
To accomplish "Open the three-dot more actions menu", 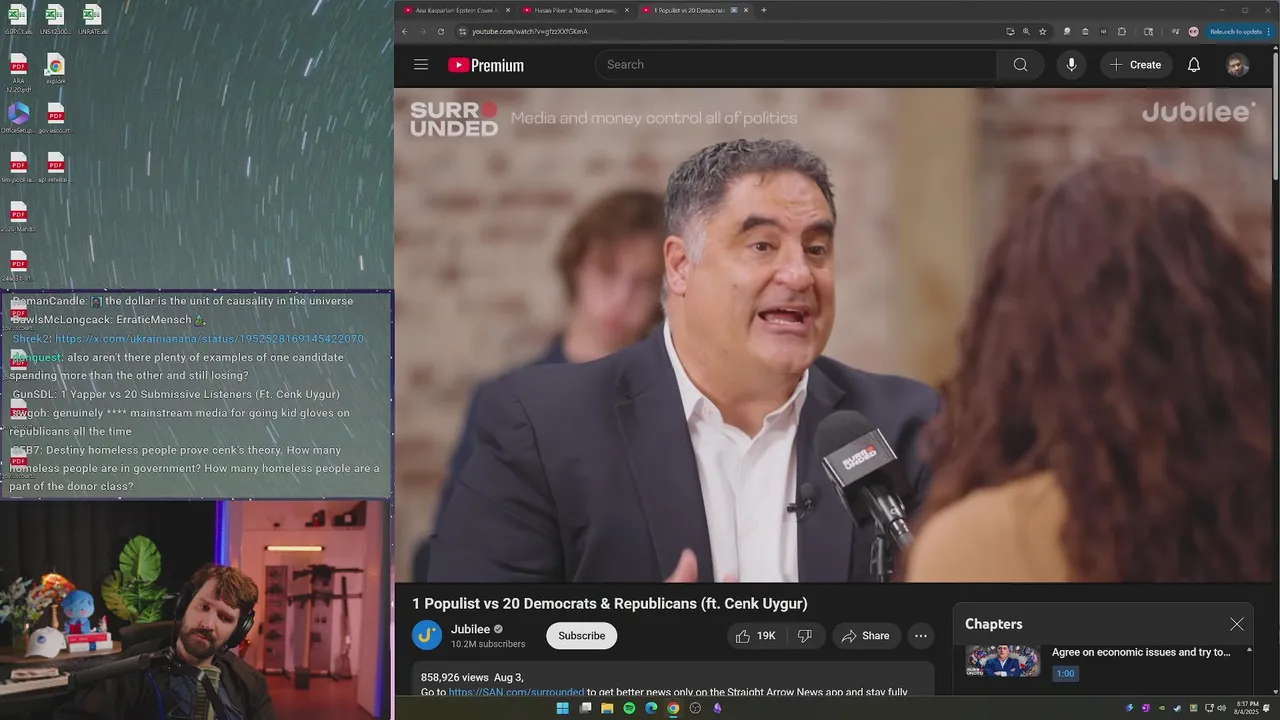I will click(921, 636).
